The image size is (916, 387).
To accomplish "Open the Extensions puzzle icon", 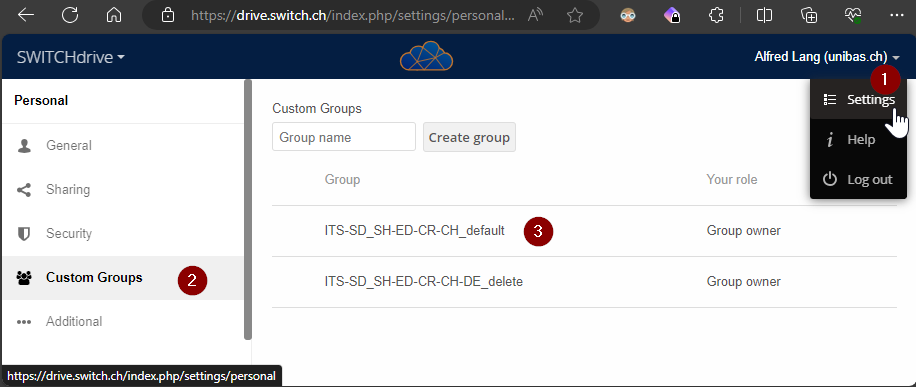I will tap(717, 16).
